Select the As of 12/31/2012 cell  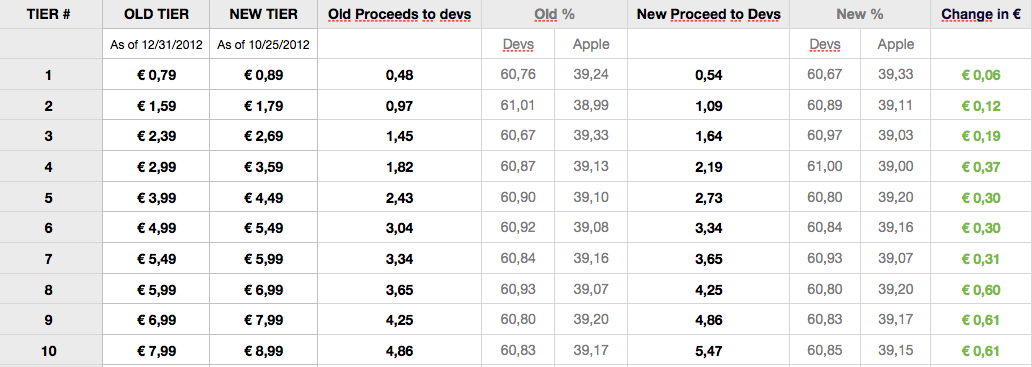pos(156,44)
